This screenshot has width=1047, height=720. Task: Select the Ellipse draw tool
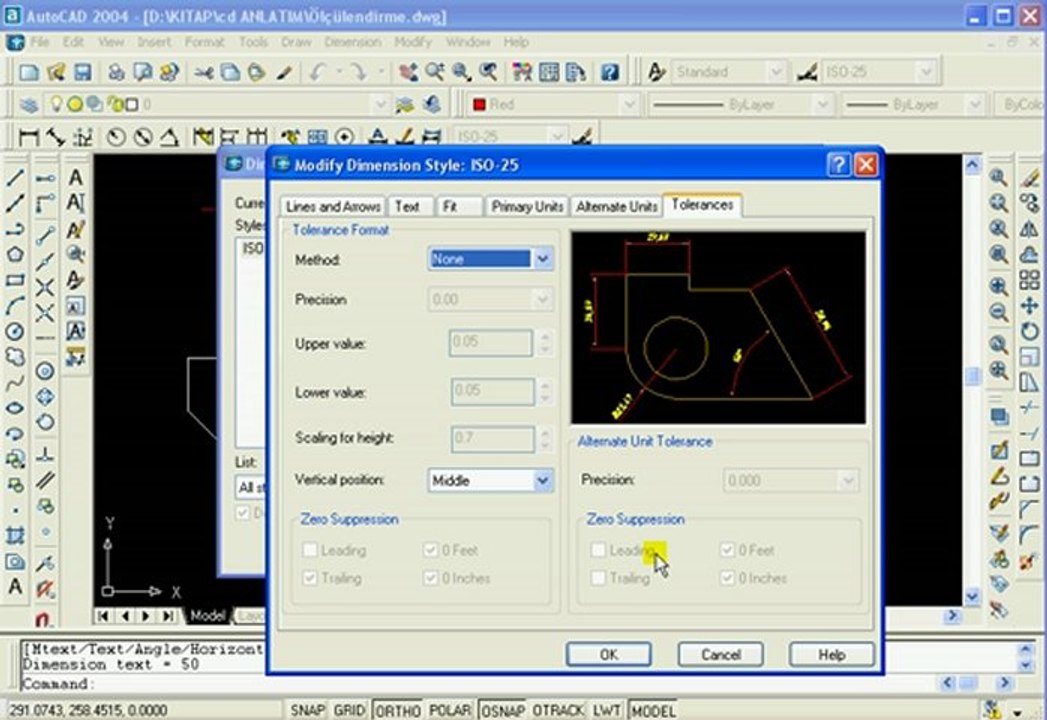[15, 408]
